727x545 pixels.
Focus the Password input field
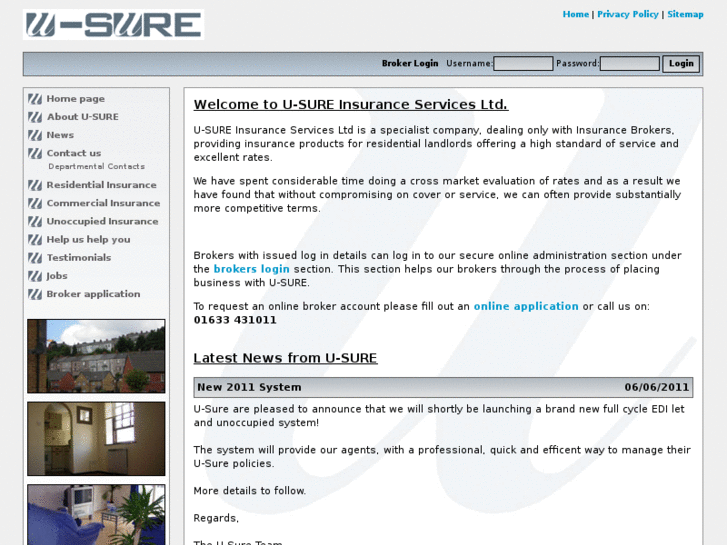point(630,64)
